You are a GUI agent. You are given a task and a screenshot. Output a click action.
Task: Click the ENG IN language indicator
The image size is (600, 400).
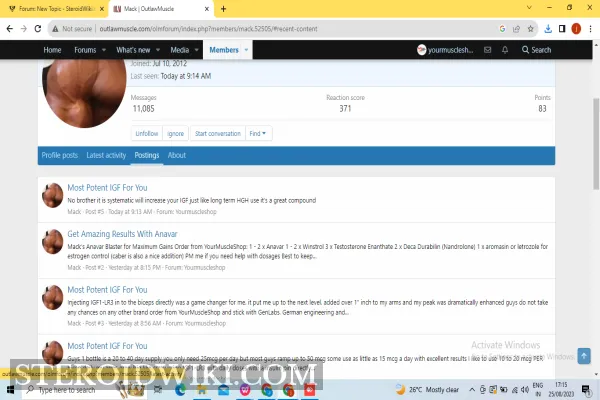click(x=538, y=390)
